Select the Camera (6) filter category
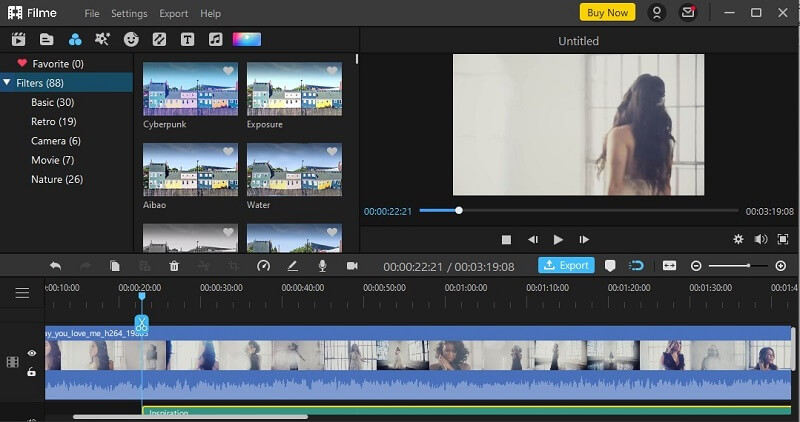 pyautogui.click(x=56, y=141)
